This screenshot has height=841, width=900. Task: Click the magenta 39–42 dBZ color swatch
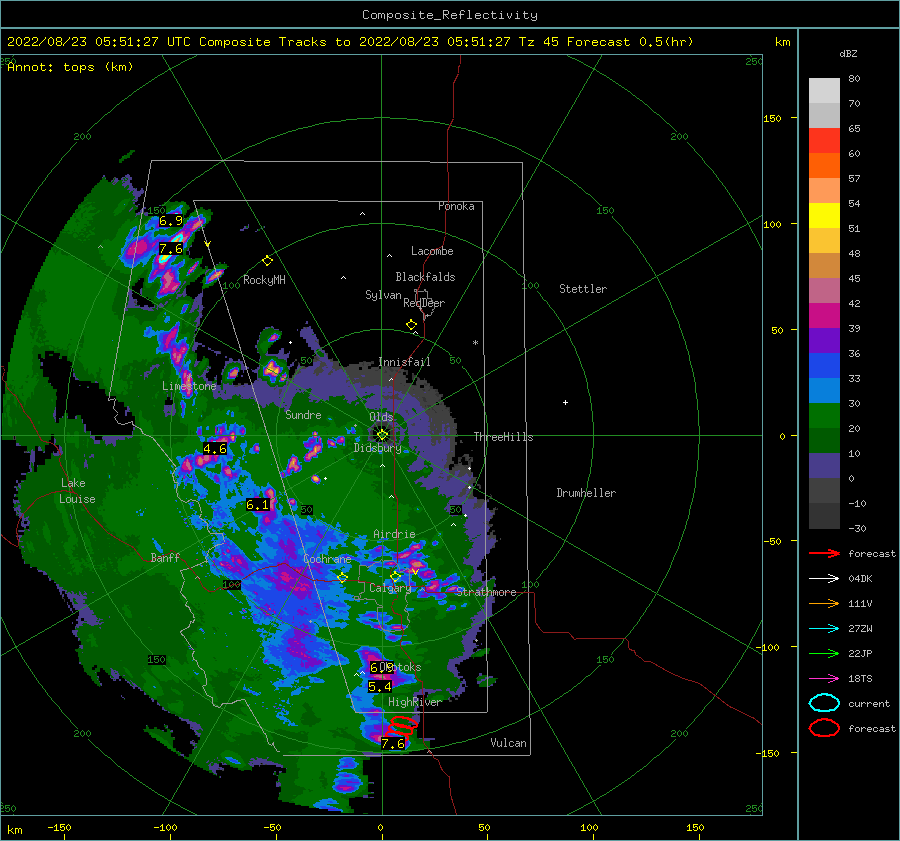[x=824, y=316]
